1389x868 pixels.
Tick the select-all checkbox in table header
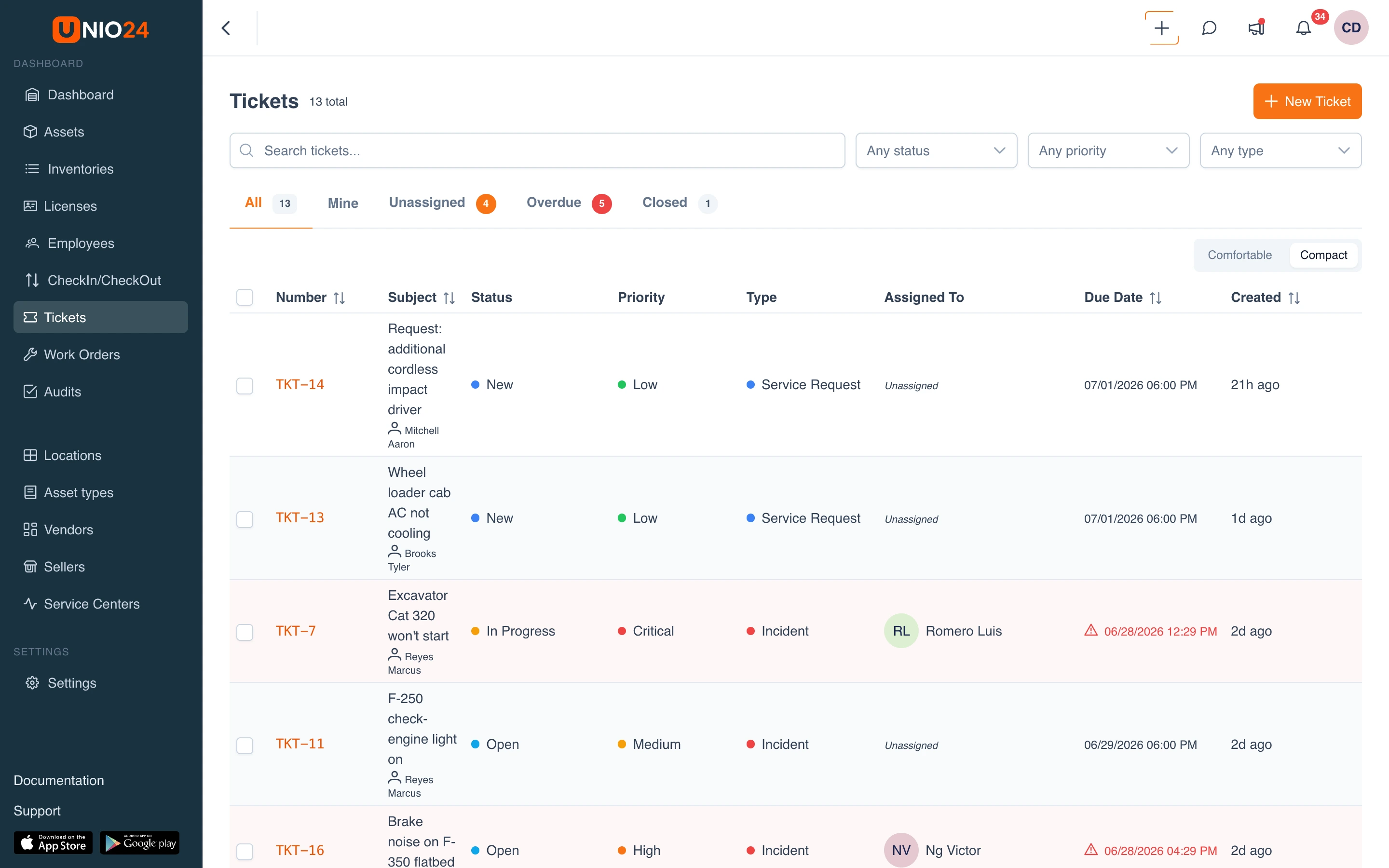pyautogui.click(x=245, y=298)
